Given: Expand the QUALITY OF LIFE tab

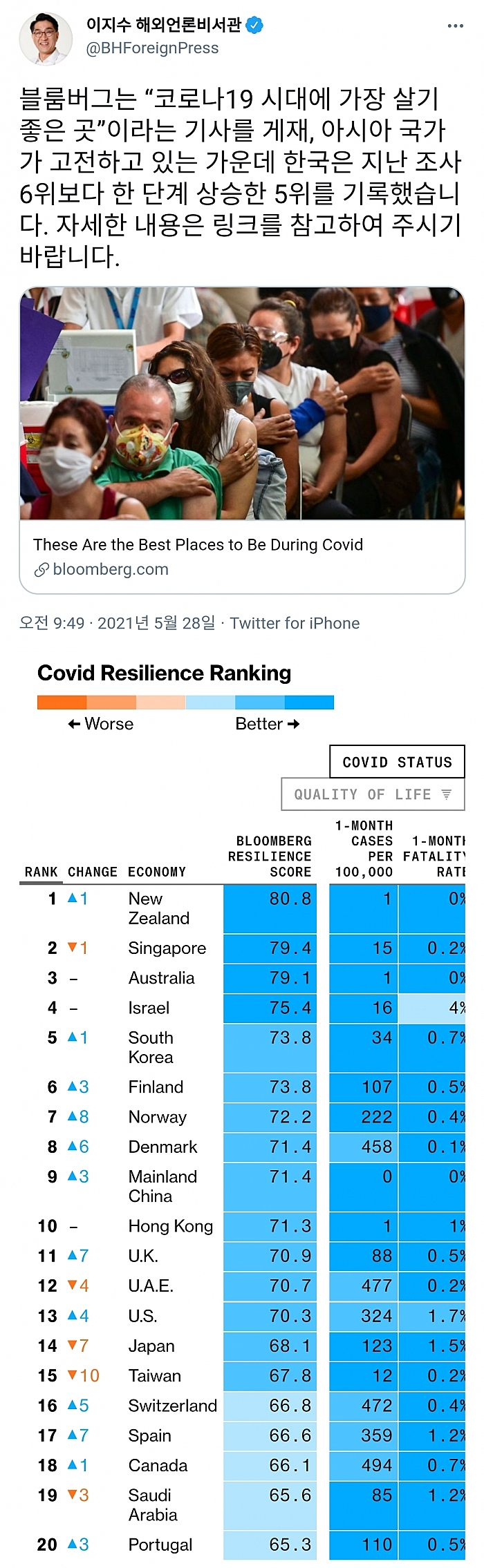Looking at the screenshot, I should [372, 794].
